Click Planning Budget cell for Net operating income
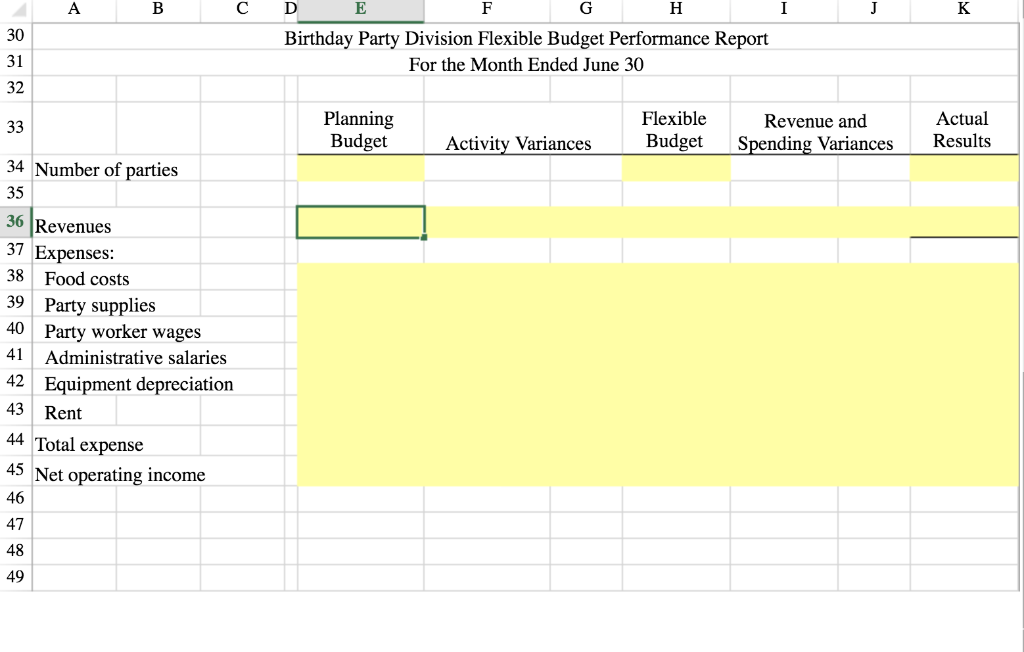This screenshot has height=652, width=1024. [x=360, y=471]
